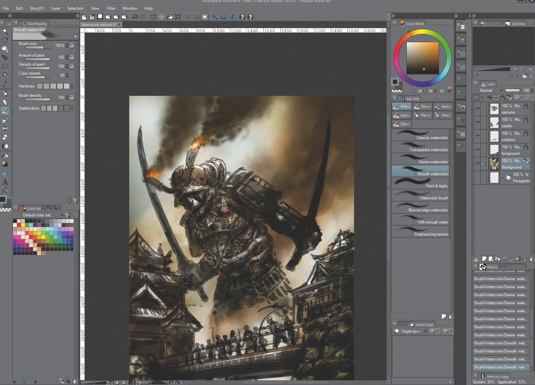Select the Ruler tool in toolbox

point(5,173)
